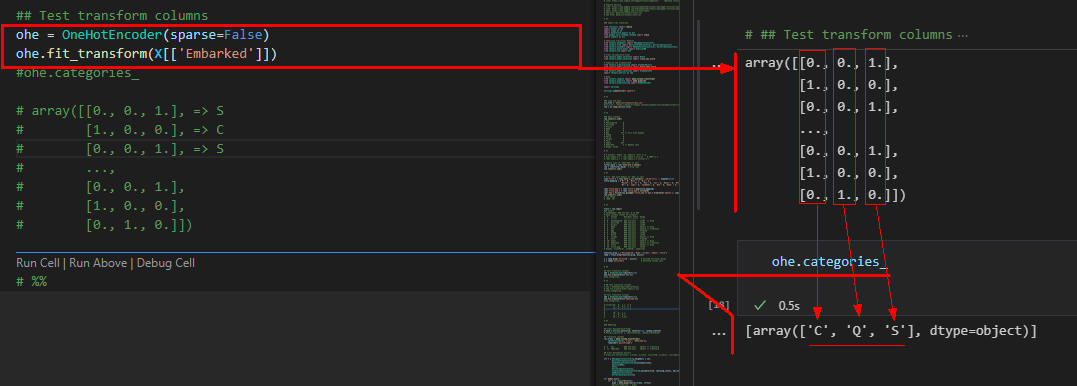Open ellipsis menu beside categories output

point(718,332)
